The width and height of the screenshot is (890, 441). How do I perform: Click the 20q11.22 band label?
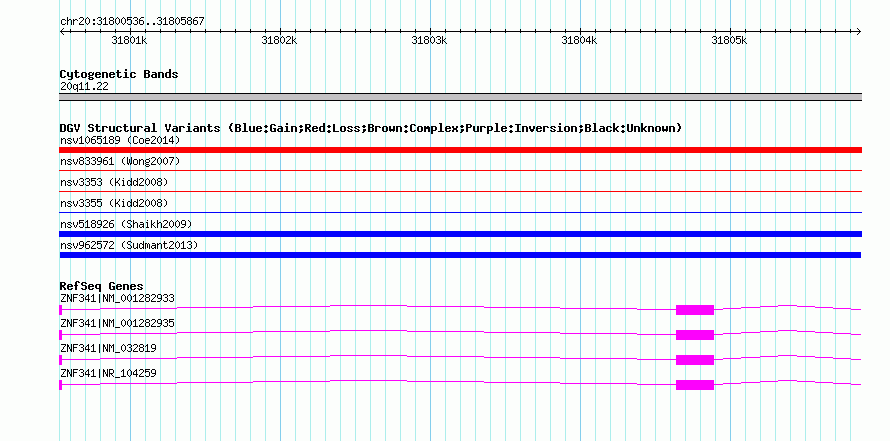(x=84, y=86)
